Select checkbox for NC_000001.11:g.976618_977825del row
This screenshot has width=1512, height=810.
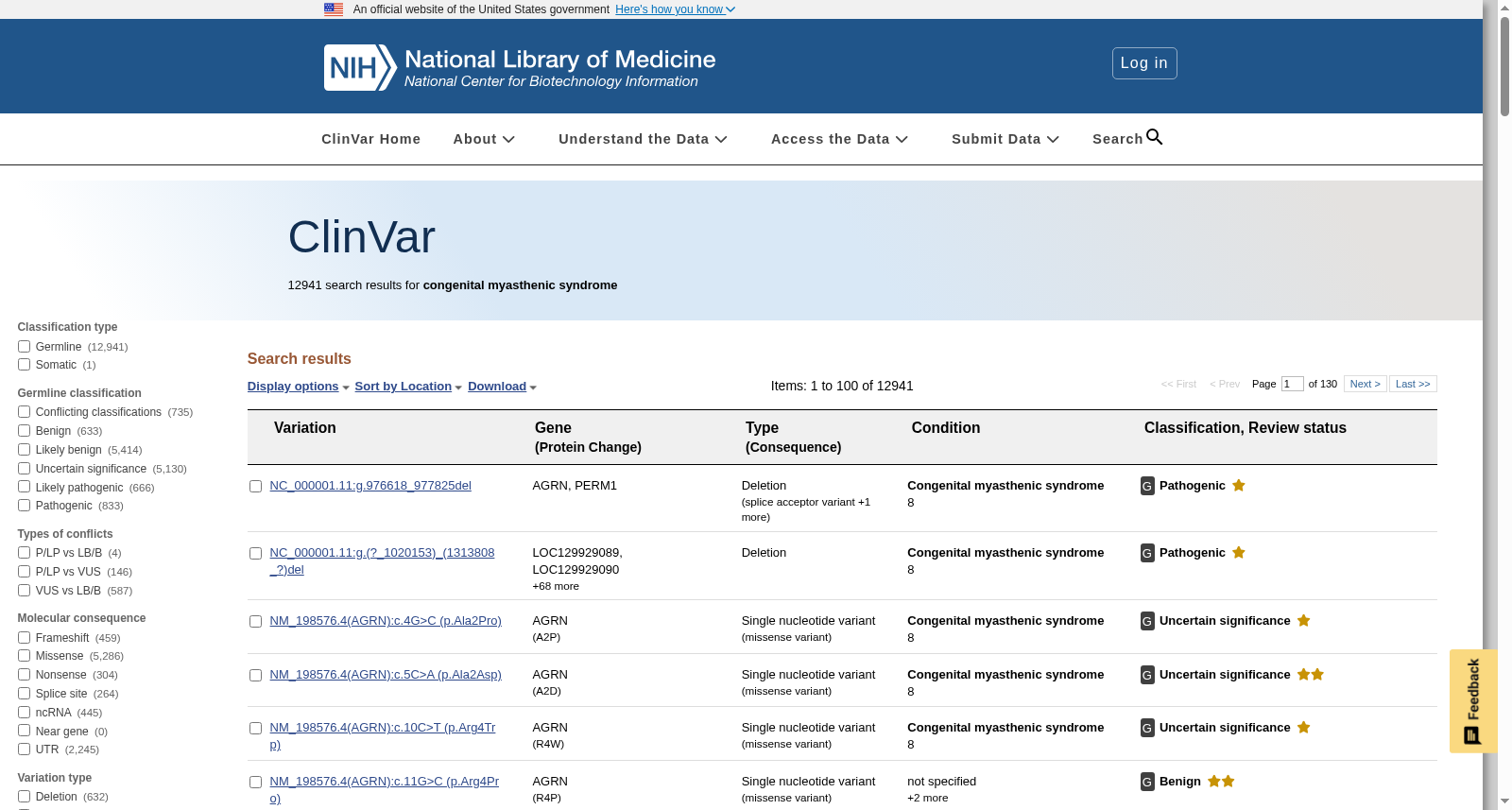(x=255, y=487)
